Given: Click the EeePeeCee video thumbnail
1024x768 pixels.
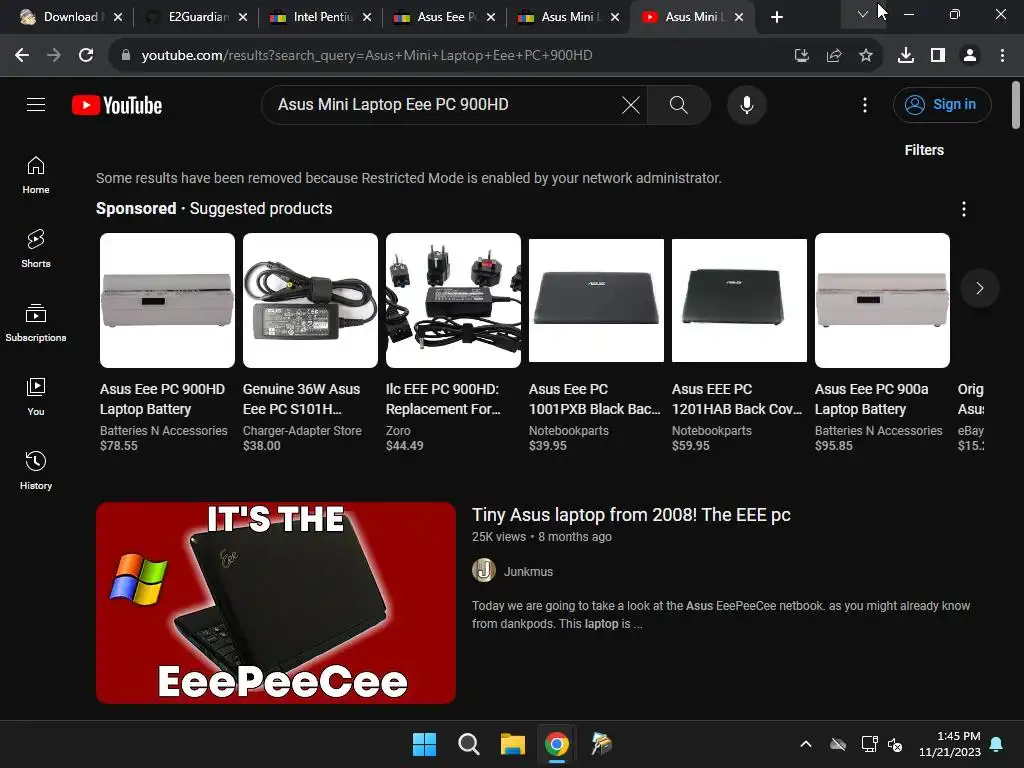Looking at the screenshot, I should pyautogui.click(x=276, y=603).
